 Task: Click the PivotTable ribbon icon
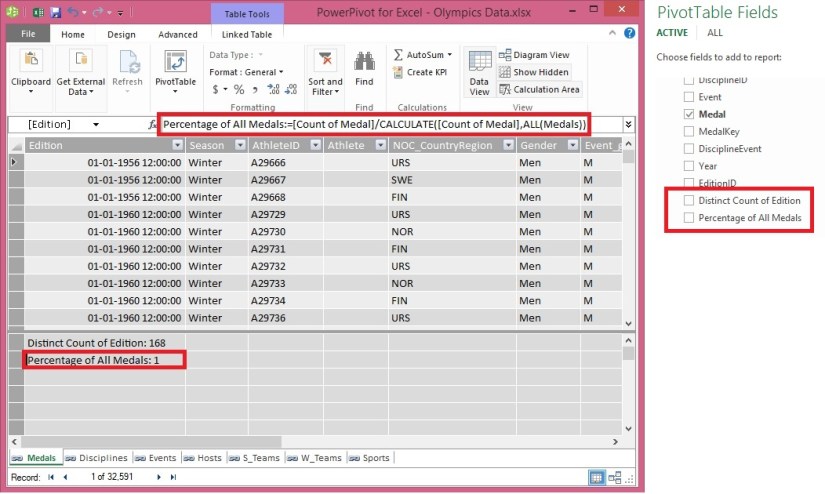pyautogui.click(x=175, y=61)
